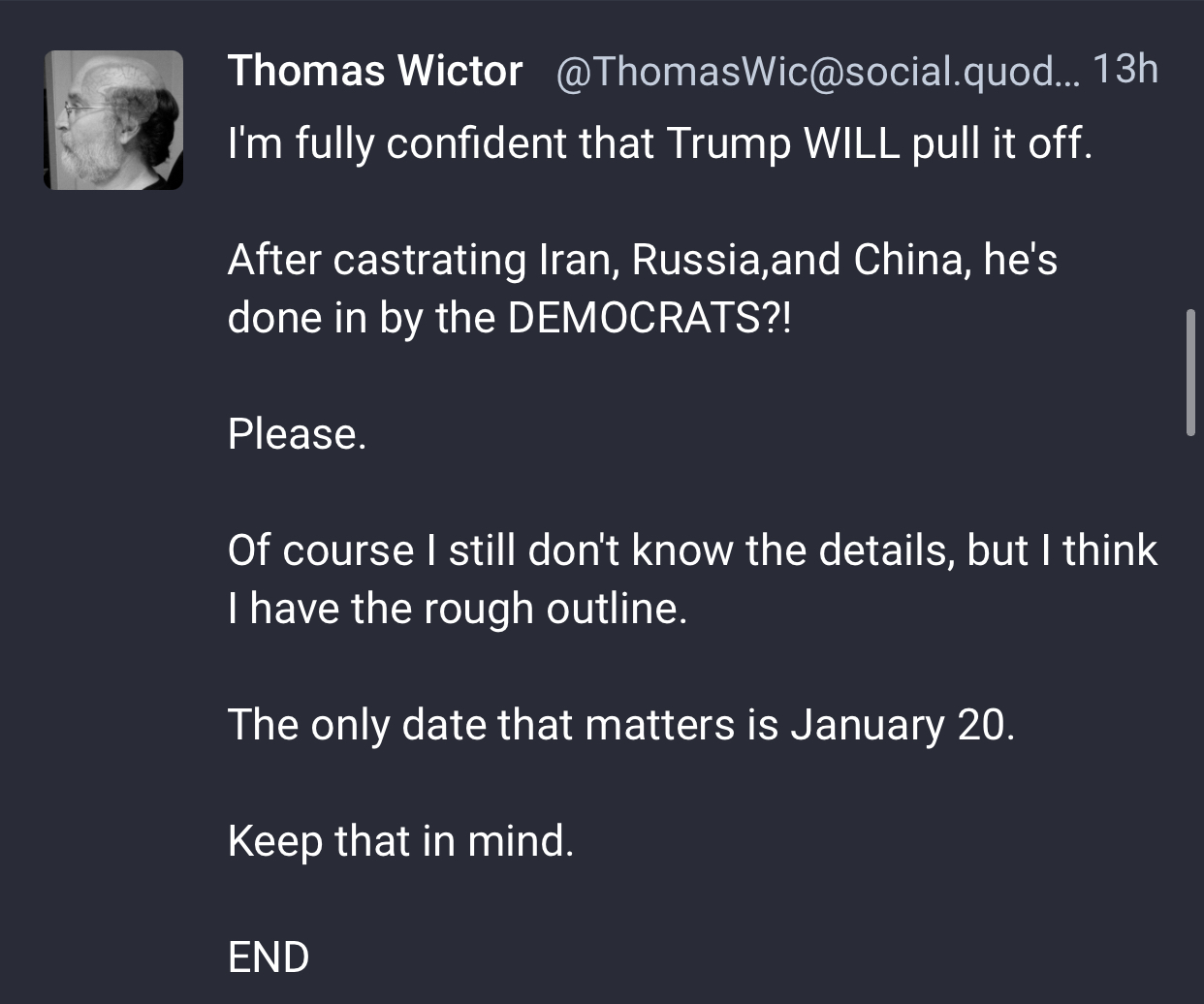1204x1004 pixels.
Task: Click the display name Thomas Wictor
Action: [375, 71]
